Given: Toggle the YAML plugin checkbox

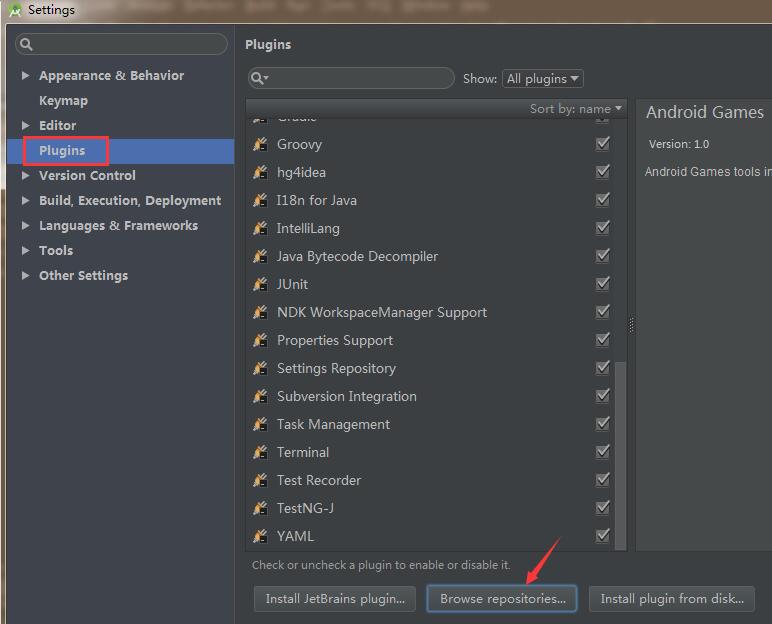Looking at the screenshot, I should click(x=603, y=535).
